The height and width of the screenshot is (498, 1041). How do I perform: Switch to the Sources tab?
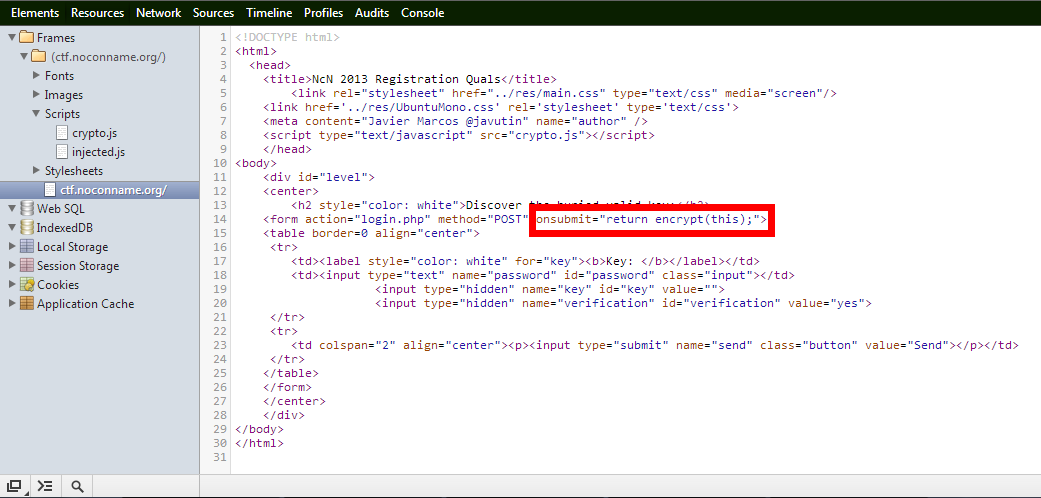pyautogui.click(x=213, y=13)
